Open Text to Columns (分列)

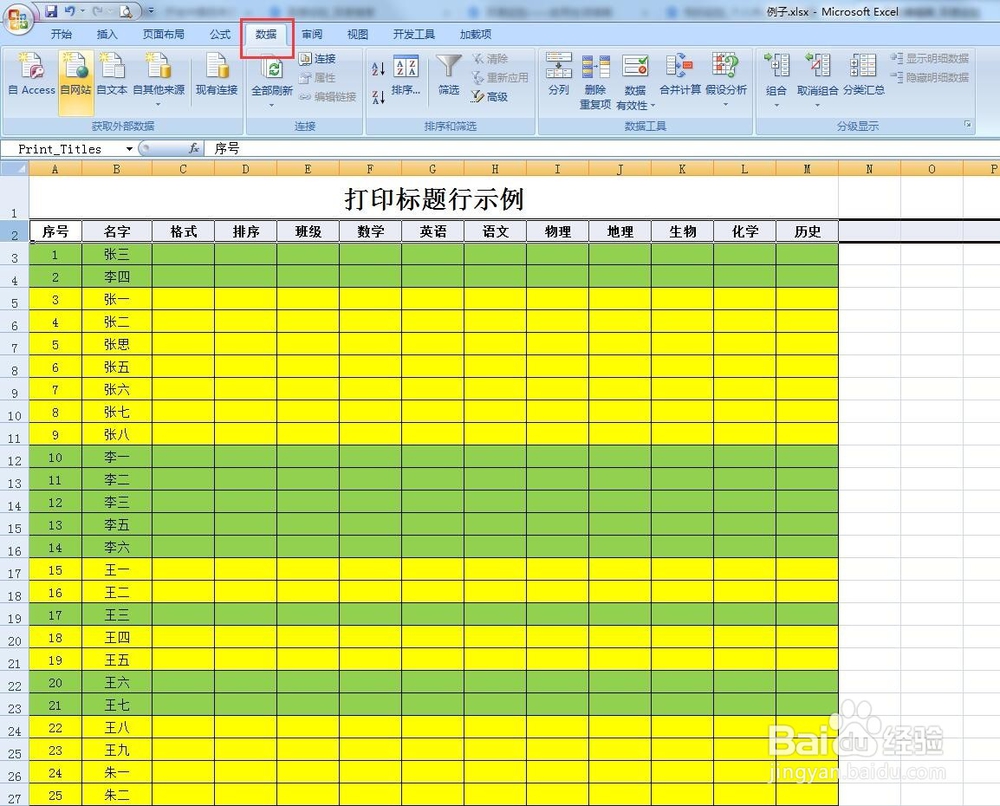pyautogui.click(x=559, y=75)
